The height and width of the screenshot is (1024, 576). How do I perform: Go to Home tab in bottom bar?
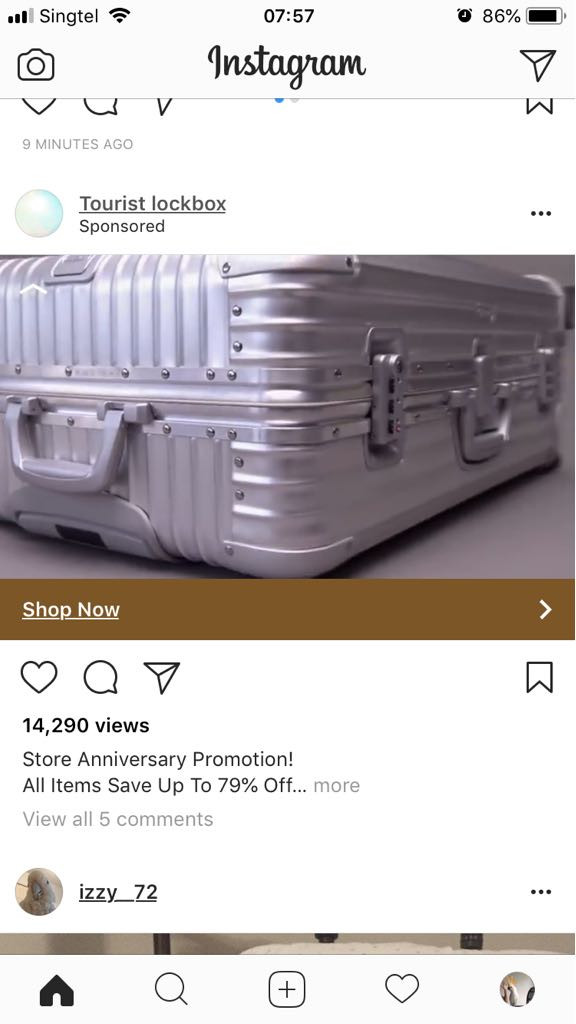click(x=57, y=989)
